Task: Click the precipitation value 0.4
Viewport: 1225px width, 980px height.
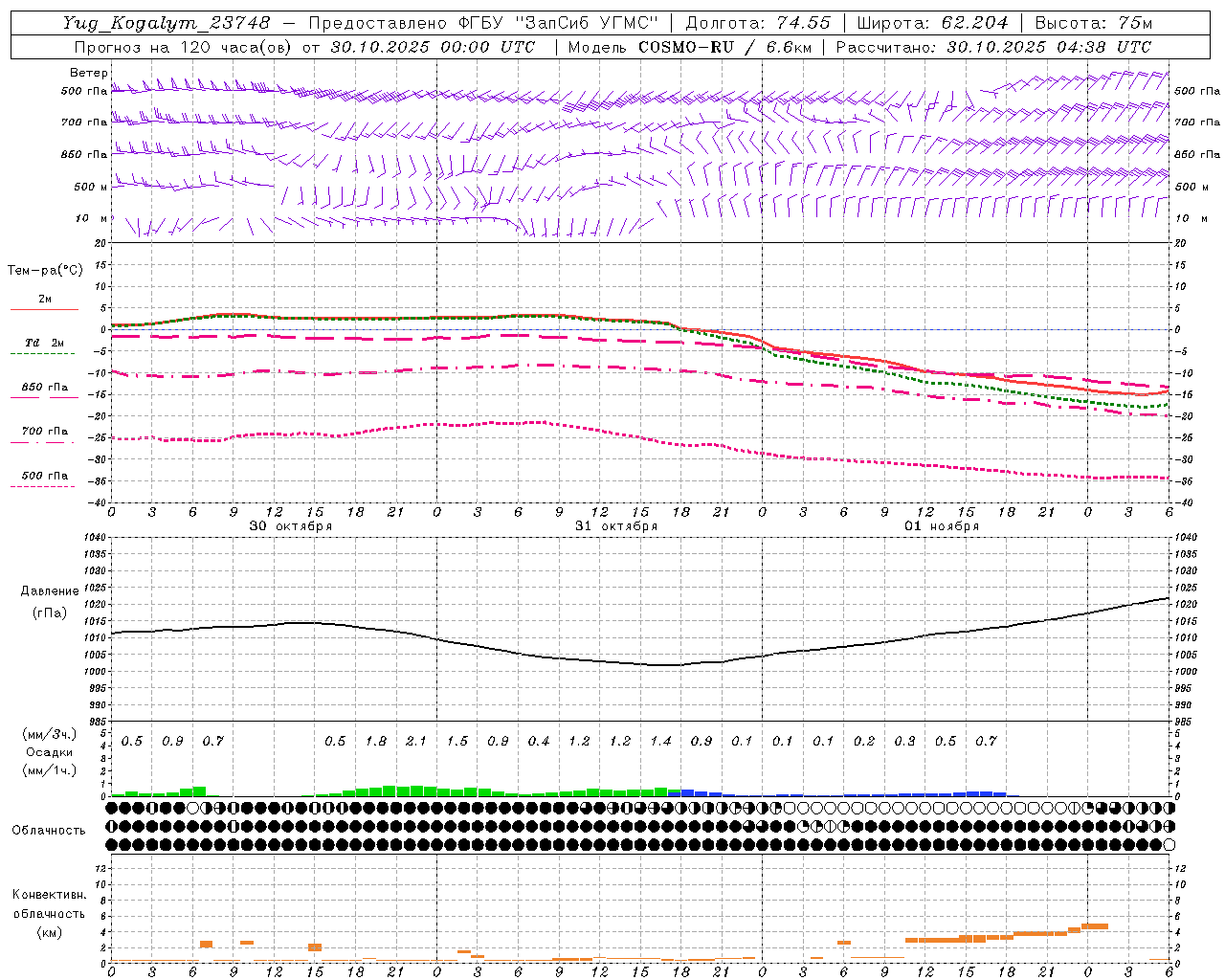Action: 539,742
